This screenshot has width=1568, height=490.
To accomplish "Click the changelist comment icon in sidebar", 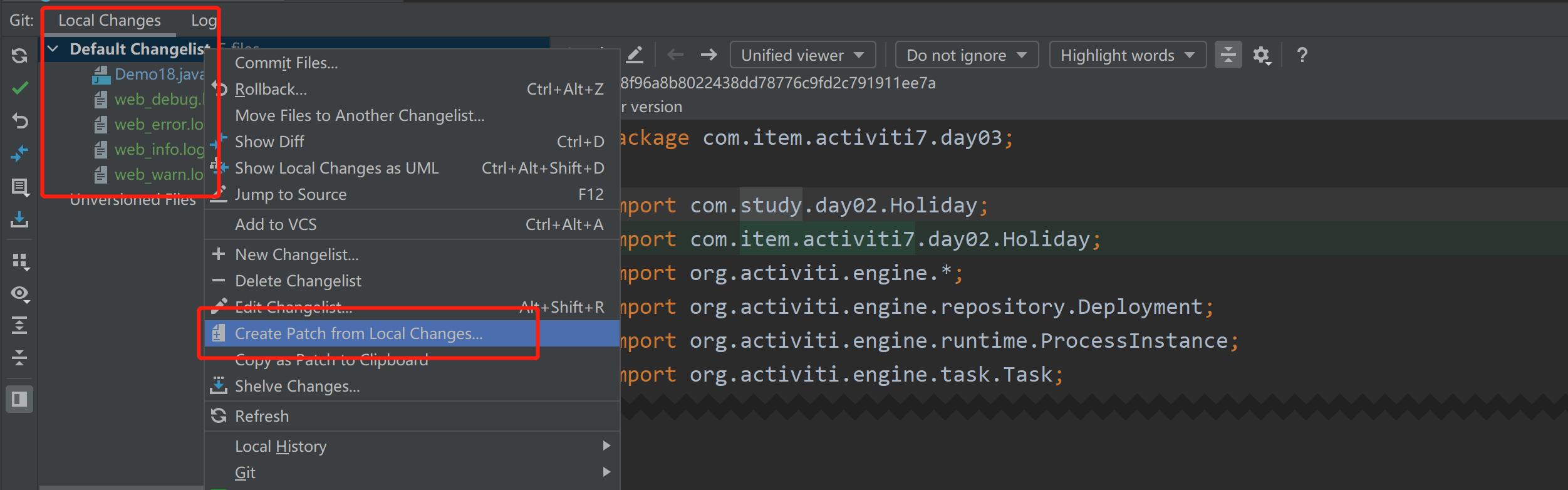I will coord(20,187).
